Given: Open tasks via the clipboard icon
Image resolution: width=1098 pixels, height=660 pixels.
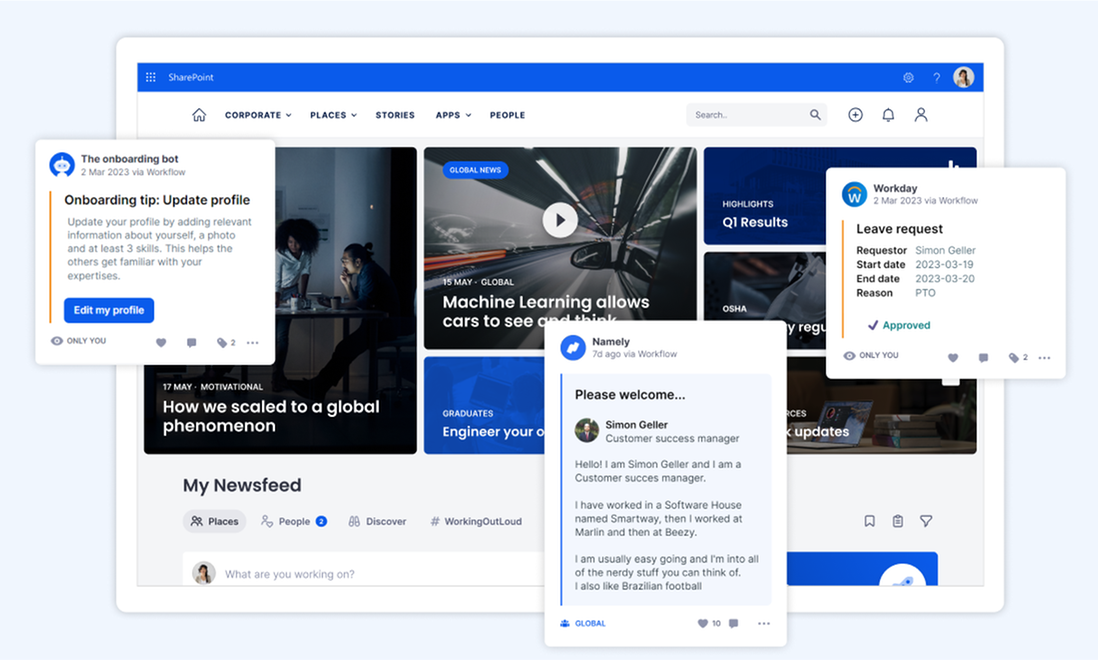Looking at the screenshot, I should pyautogui.click(x=897, y=521).
